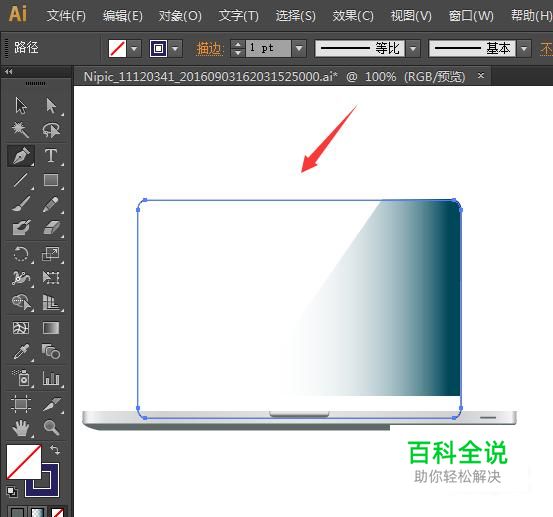553x517 pixels.
Task: Apply None mode button
Action: point(57,512)
